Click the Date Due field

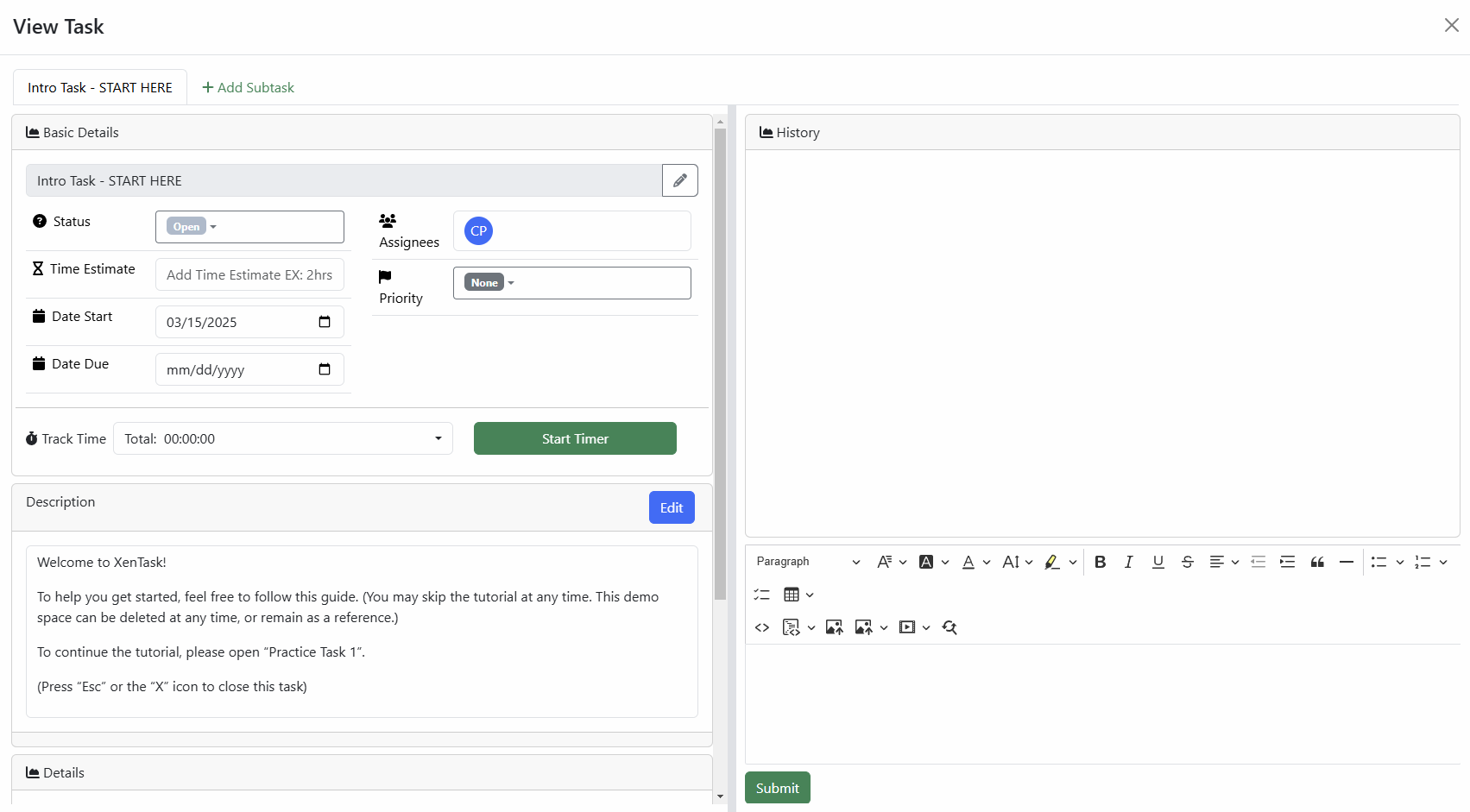(x=249, y=369)
